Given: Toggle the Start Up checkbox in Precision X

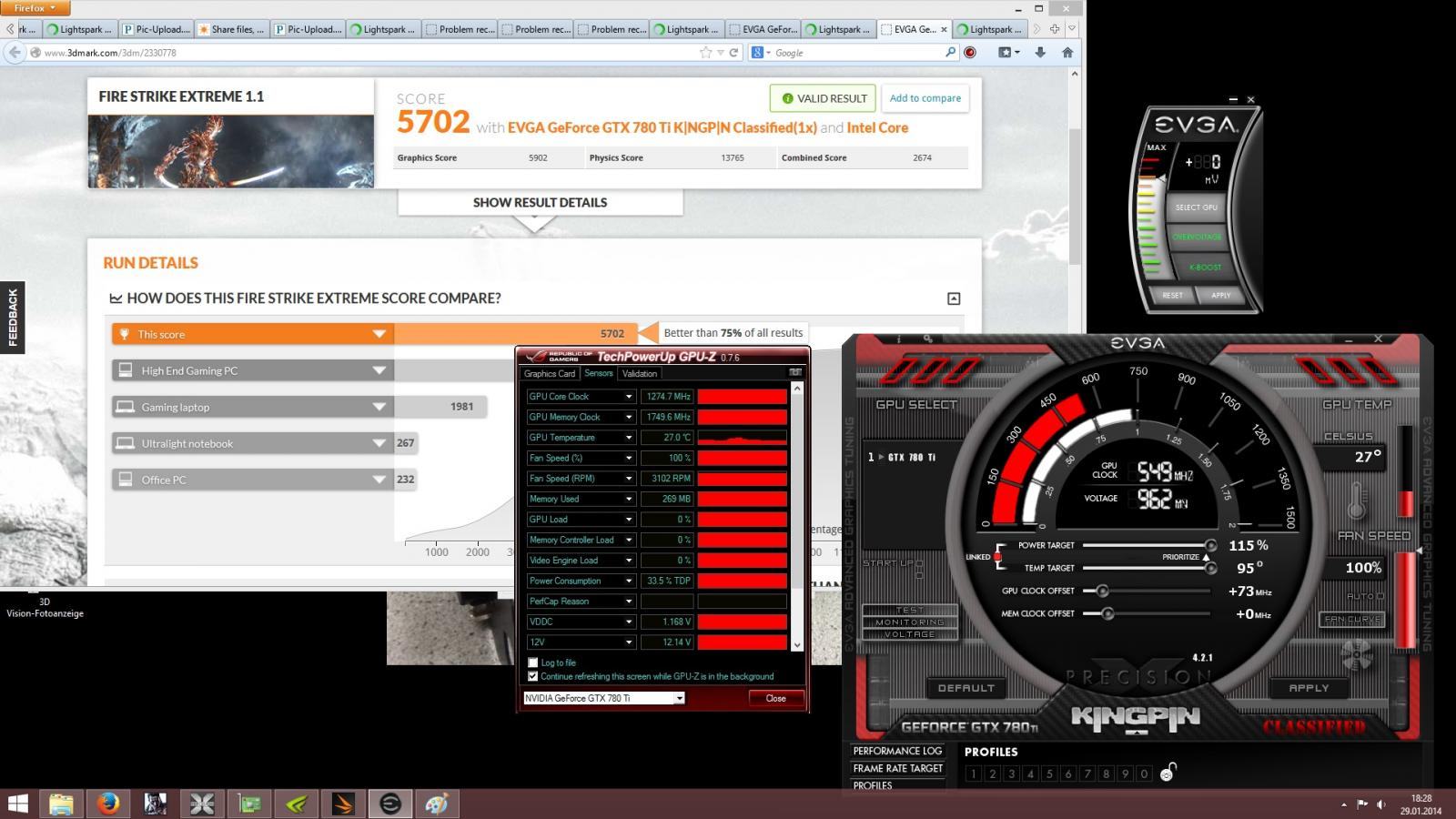Looking at the screenshot, I should 919,563.
